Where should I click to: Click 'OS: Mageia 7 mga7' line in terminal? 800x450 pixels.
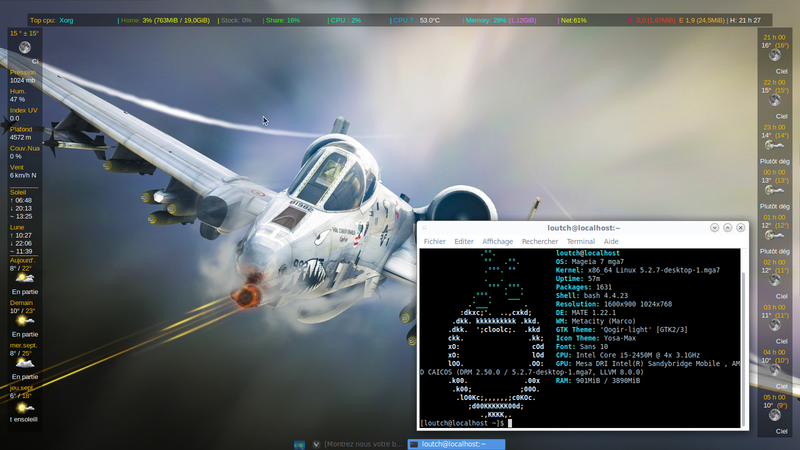click(589, 261)
